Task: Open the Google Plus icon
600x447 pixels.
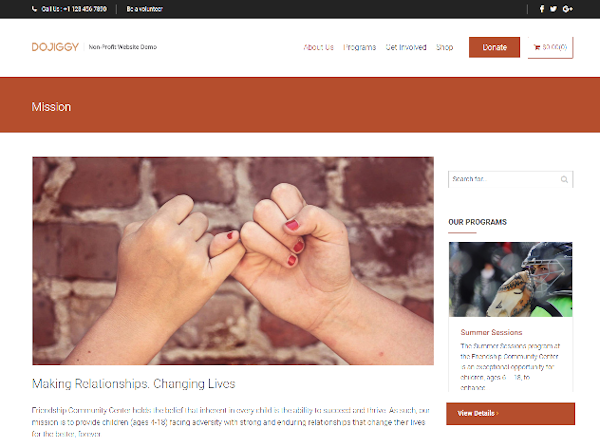Action: pyautogui.click(x=567, y=9)
